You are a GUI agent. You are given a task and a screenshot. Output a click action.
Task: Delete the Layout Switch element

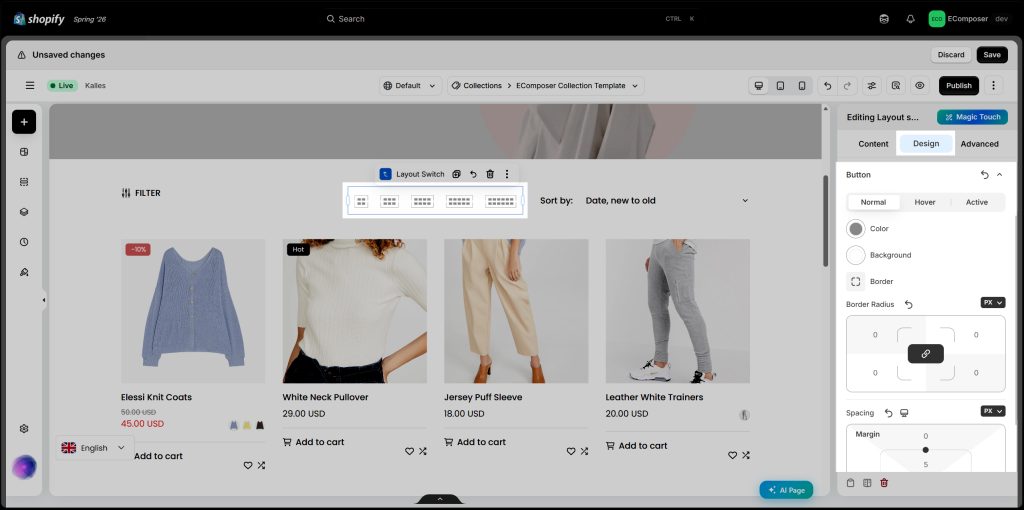[490, 174]
